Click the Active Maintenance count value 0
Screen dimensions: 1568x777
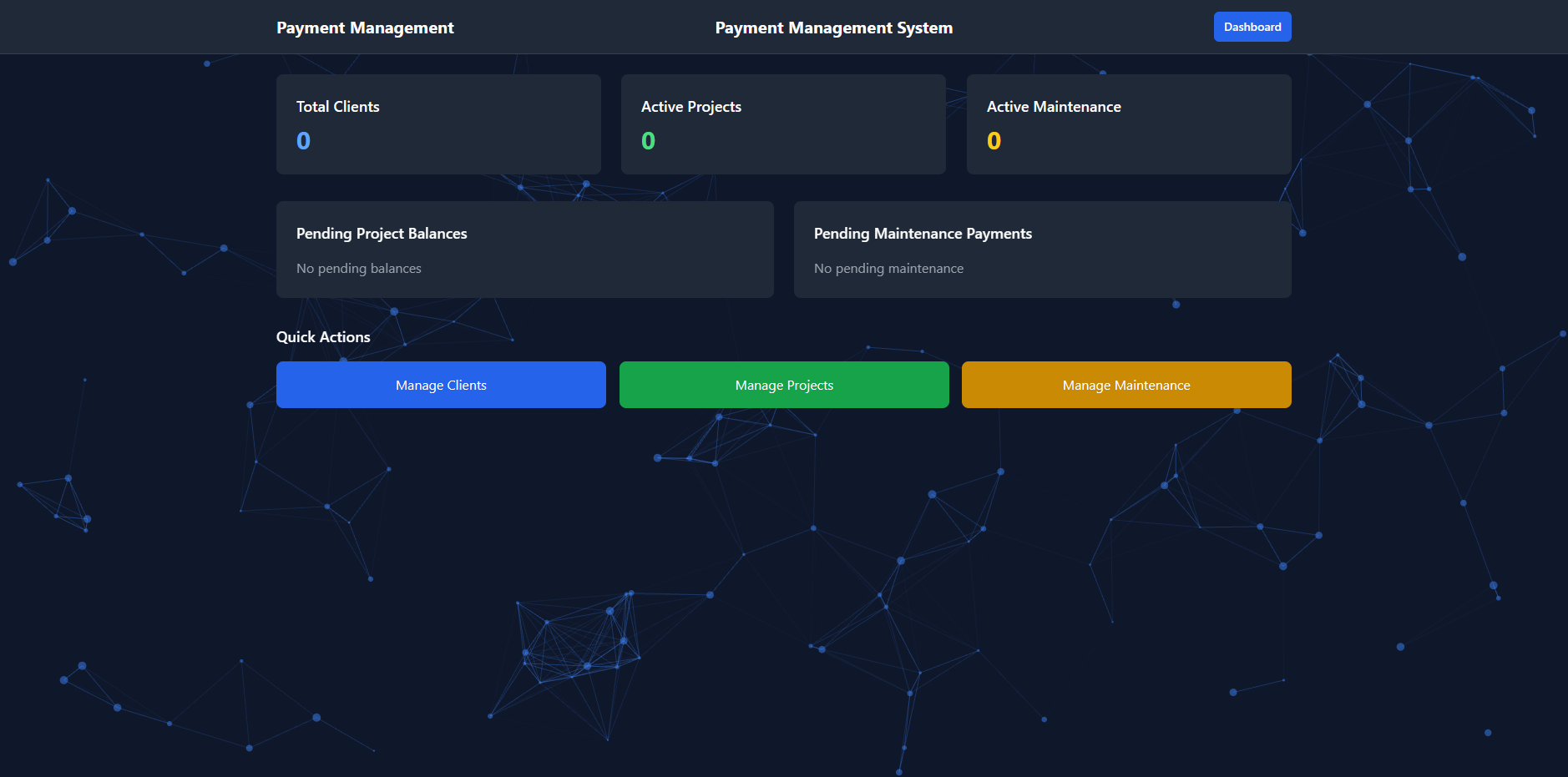coord(994,141)
